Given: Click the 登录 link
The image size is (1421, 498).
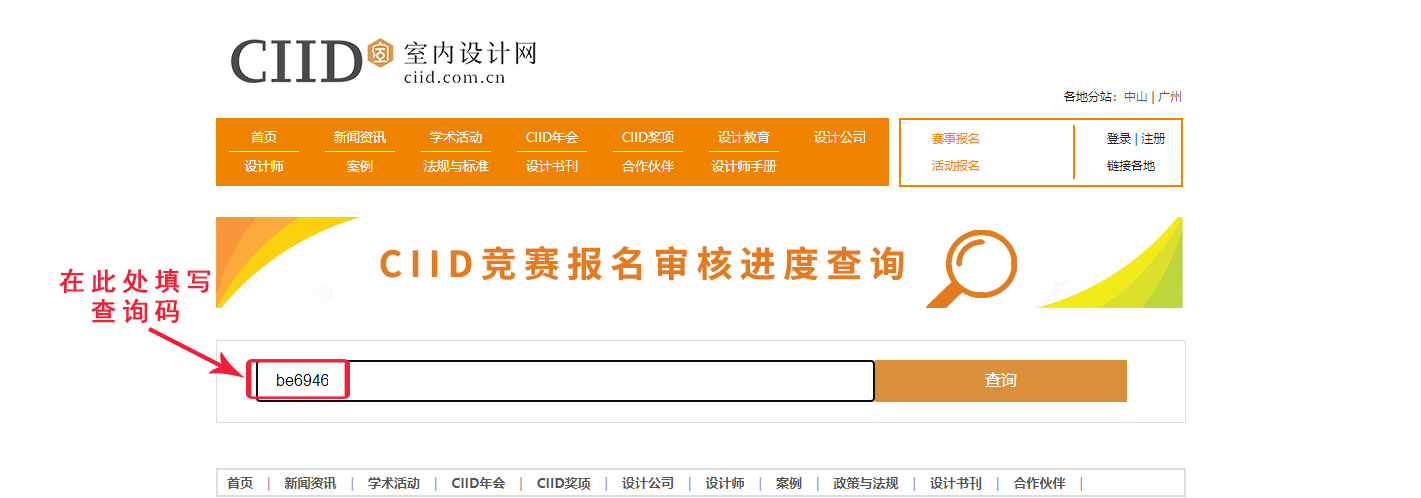Looking at the screenshot, I should 1119,139.
